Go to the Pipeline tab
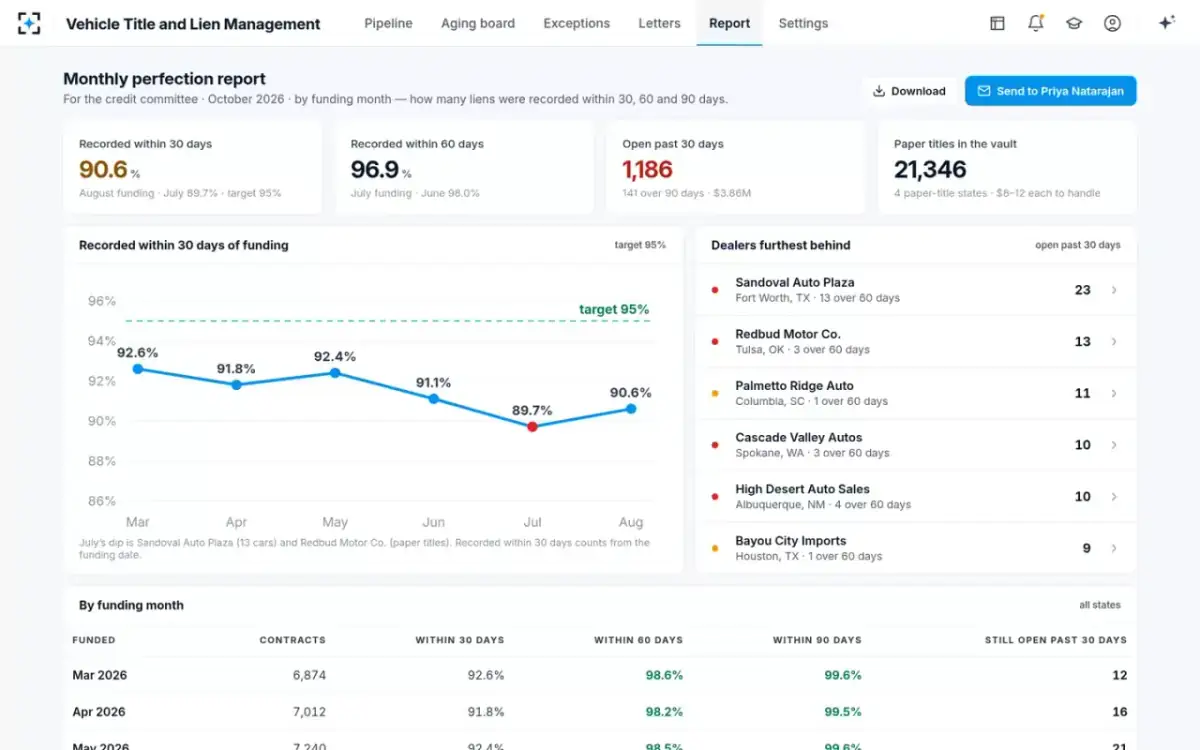 pos(388,23)
